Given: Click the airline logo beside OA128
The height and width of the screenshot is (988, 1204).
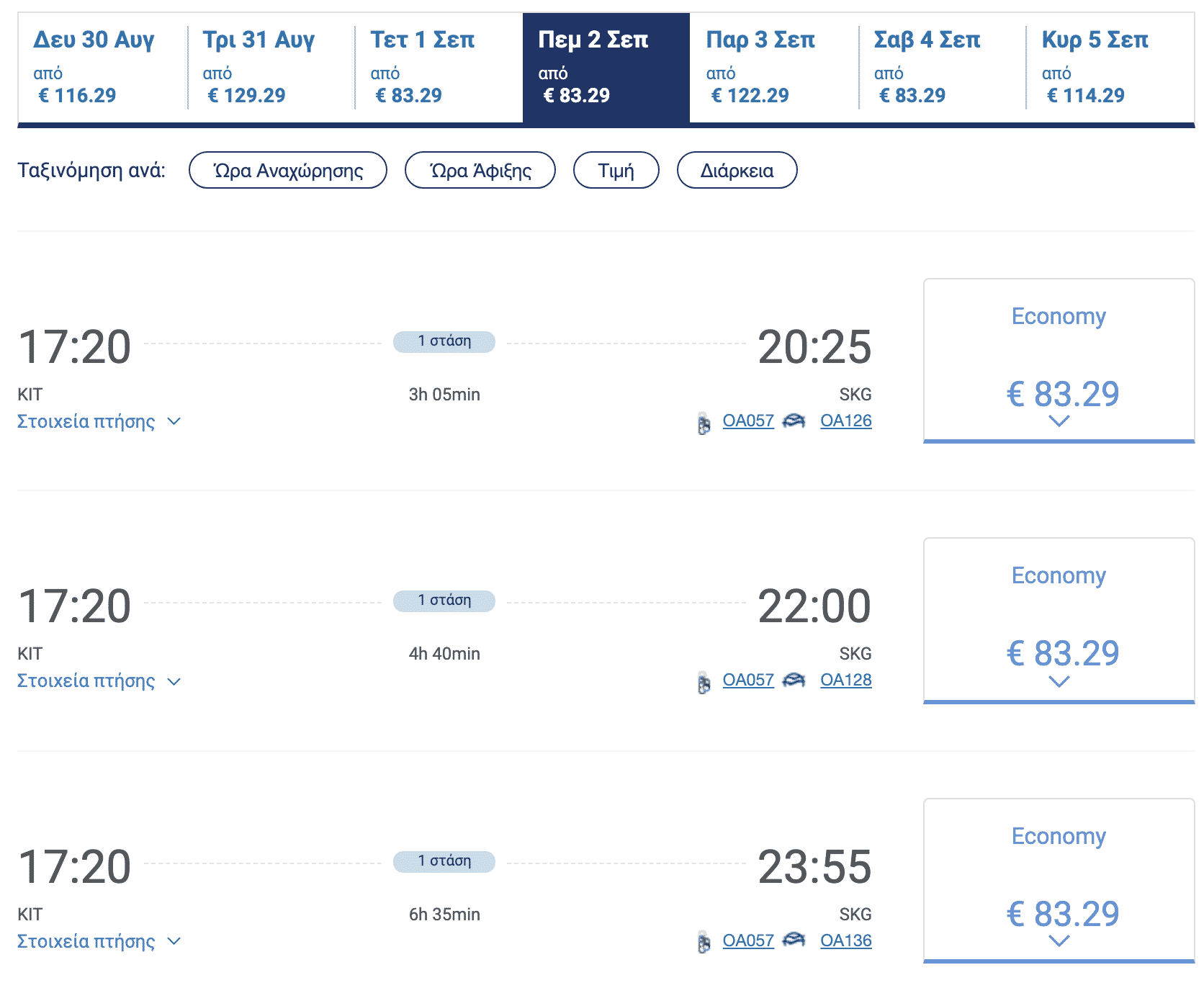Looking at the screenshot, I should click(x=794, y=680).
